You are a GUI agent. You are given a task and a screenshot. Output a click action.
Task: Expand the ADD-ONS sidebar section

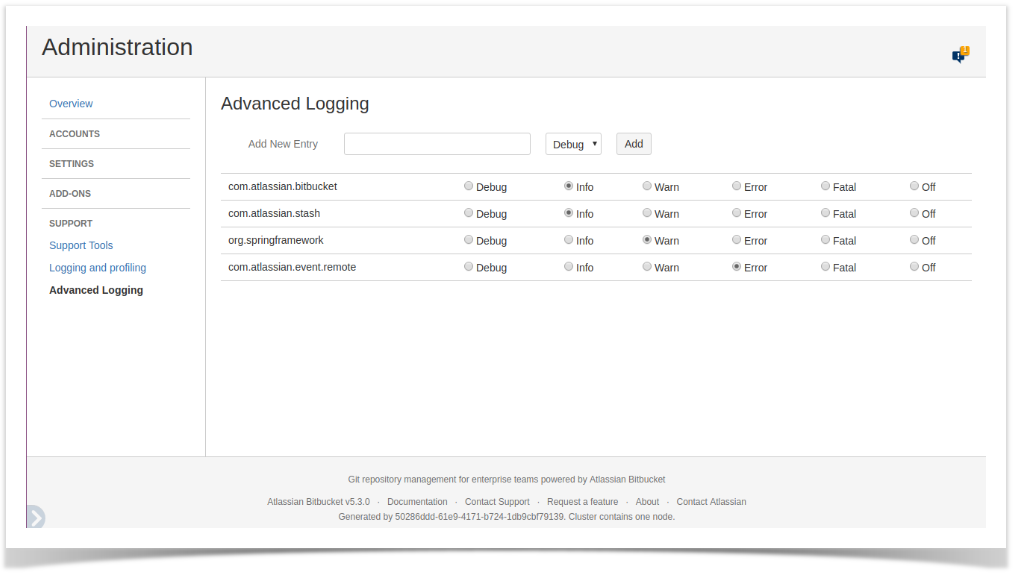point(70,193)
